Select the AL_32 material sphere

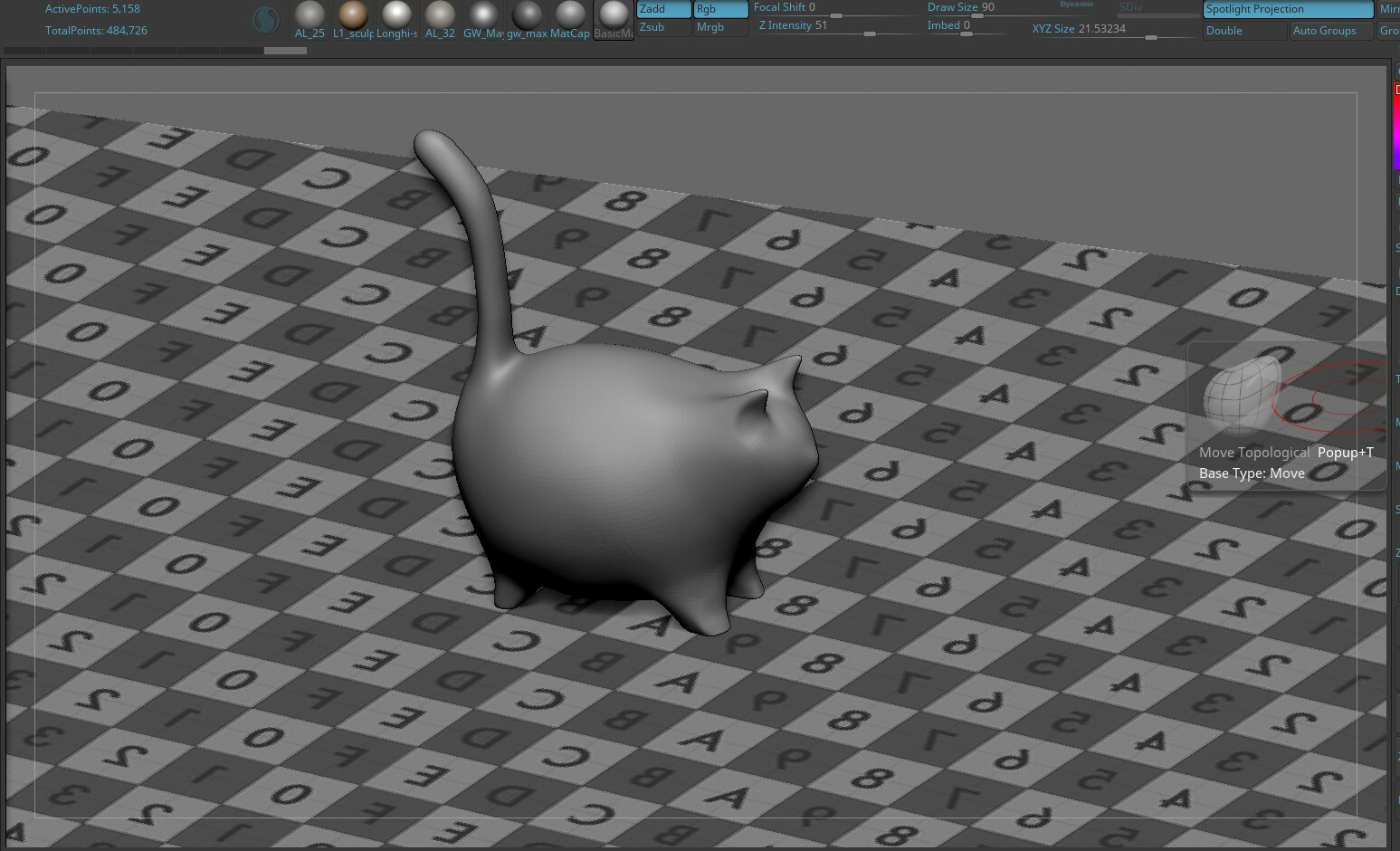[x=440, y=19]
